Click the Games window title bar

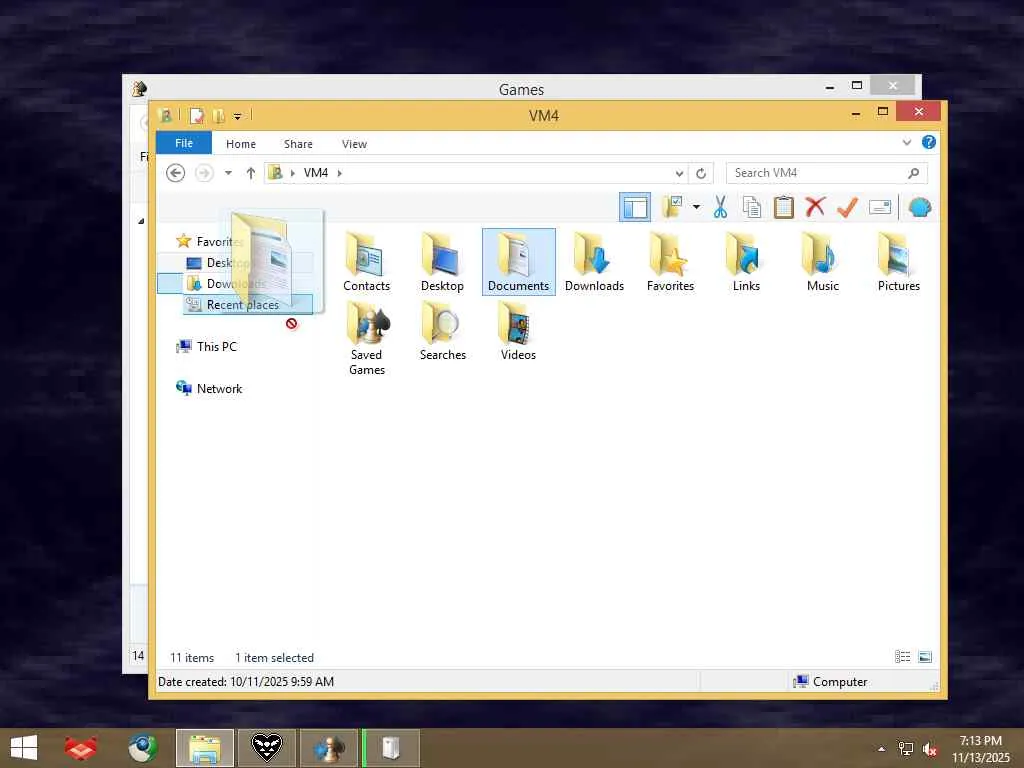coord(521,88)
